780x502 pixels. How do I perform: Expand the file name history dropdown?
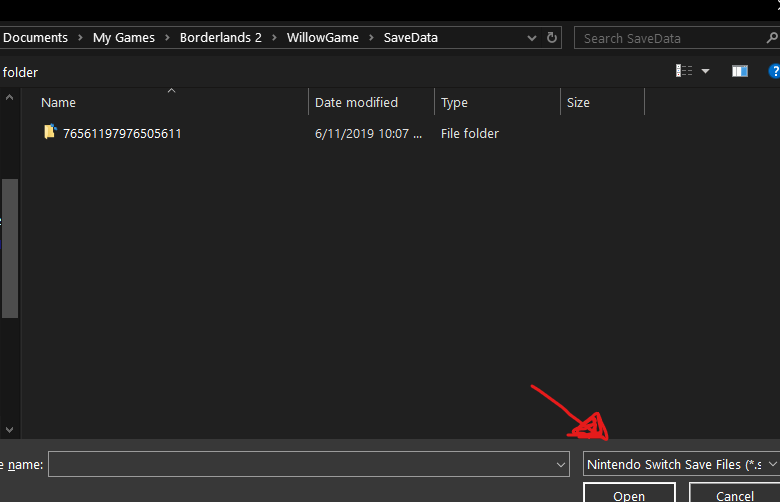(561, 465)
